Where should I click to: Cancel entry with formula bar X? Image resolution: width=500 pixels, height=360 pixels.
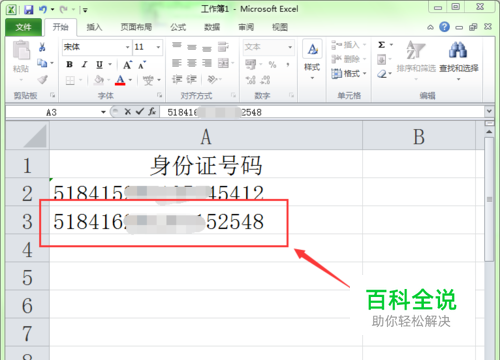coord(128,112)
